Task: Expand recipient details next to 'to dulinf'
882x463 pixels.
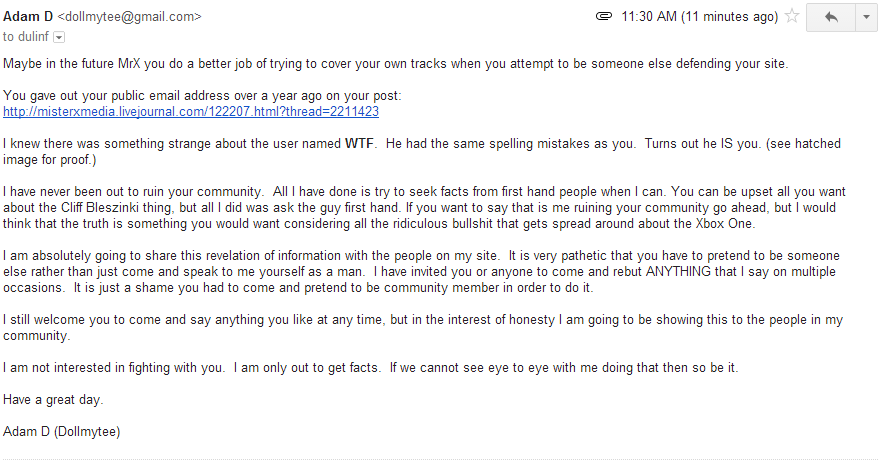Action: (58, 37)
